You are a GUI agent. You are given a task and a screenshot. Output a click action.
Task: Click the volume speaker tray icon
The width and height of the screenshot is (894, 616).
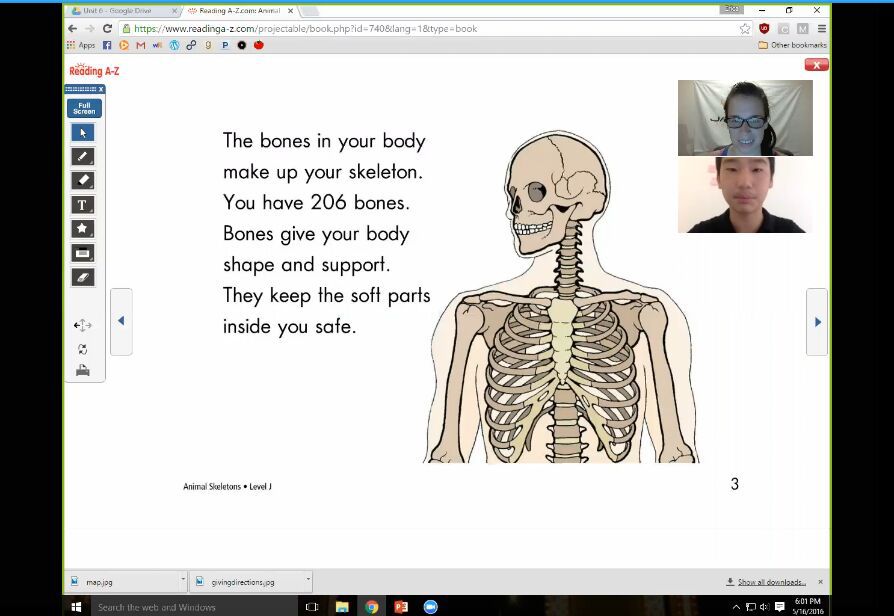click(764, 607)
